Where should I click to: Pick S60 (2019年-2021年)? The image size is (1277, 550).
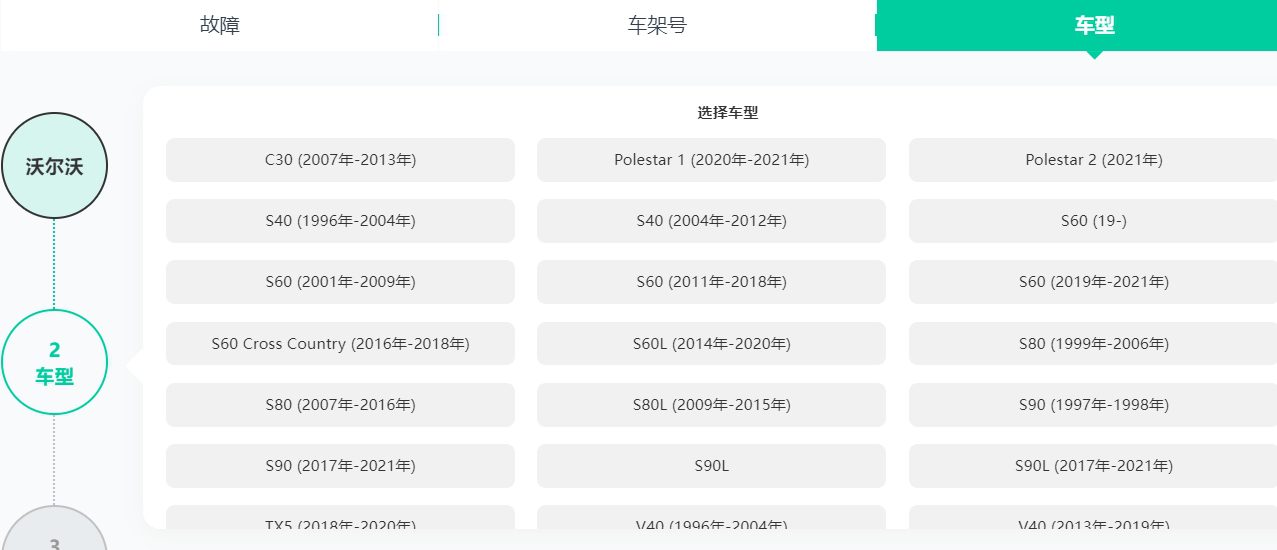click(x=1093, y=282)
